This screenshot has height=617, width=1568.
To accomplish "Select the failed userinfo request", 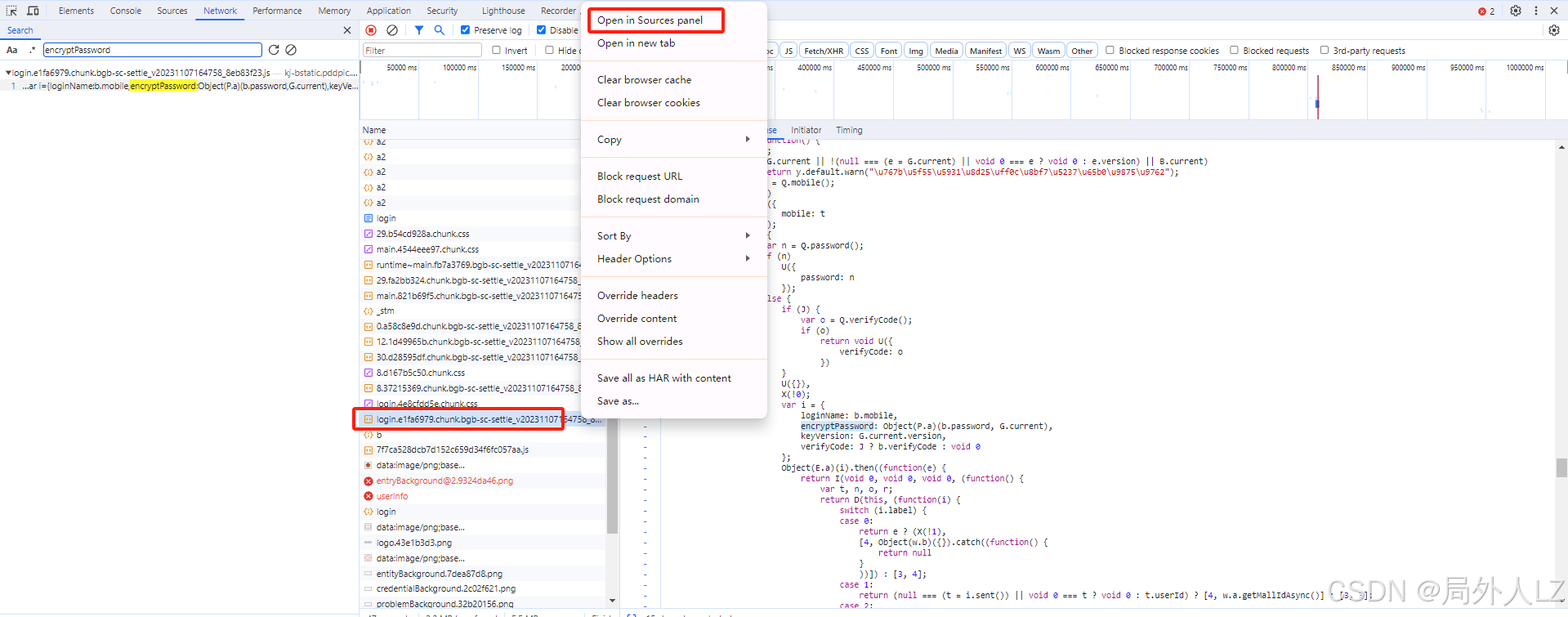I will tap(392, 496).
